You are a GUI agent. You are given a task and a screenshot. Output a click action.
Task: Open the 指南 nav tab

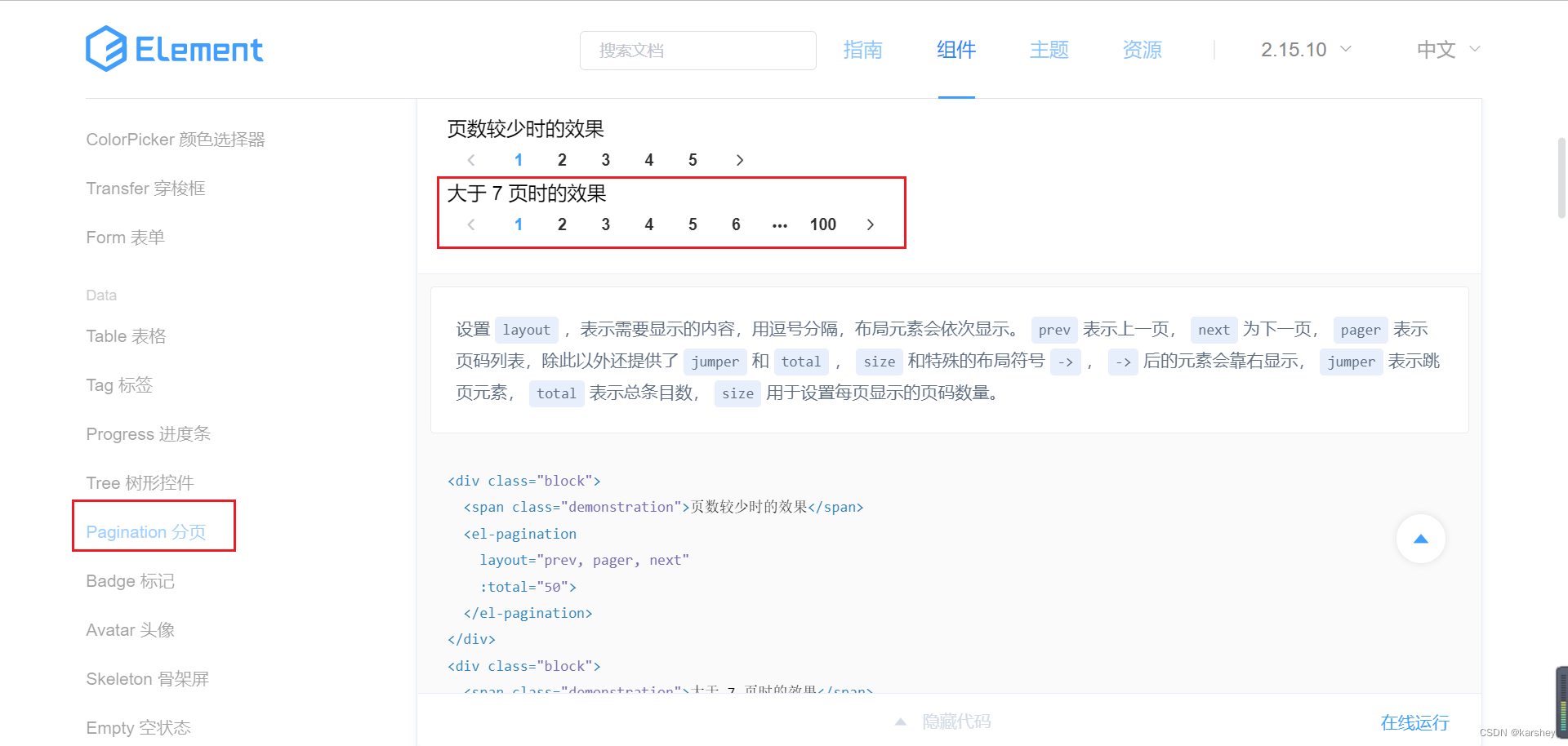[863, 50]
